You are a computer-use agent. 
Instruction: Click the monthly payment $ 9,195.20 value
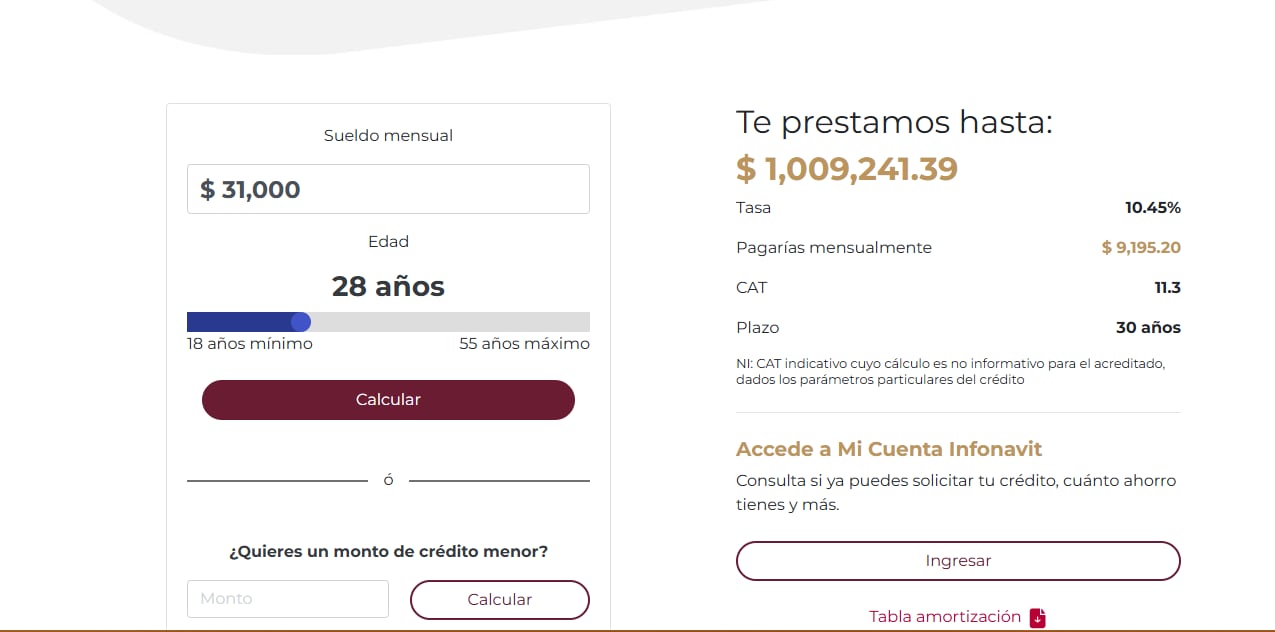(1140, 247)
